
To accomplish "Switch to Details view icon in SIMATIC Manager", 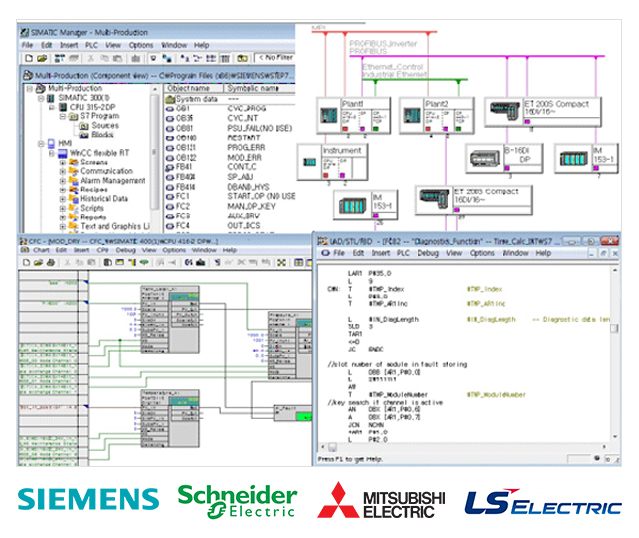I will tap(225, 58).
